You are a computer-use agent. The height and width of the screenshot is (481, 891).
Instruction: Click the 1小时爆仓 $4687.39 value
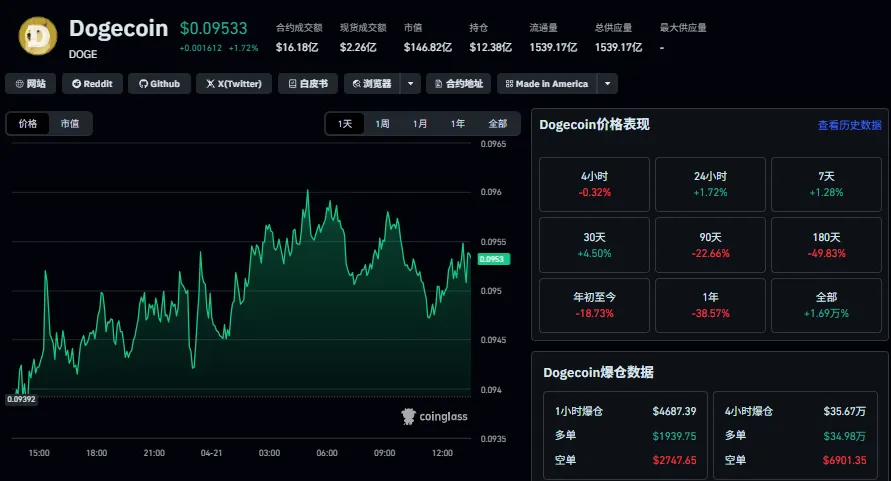(x=674, y=411)
